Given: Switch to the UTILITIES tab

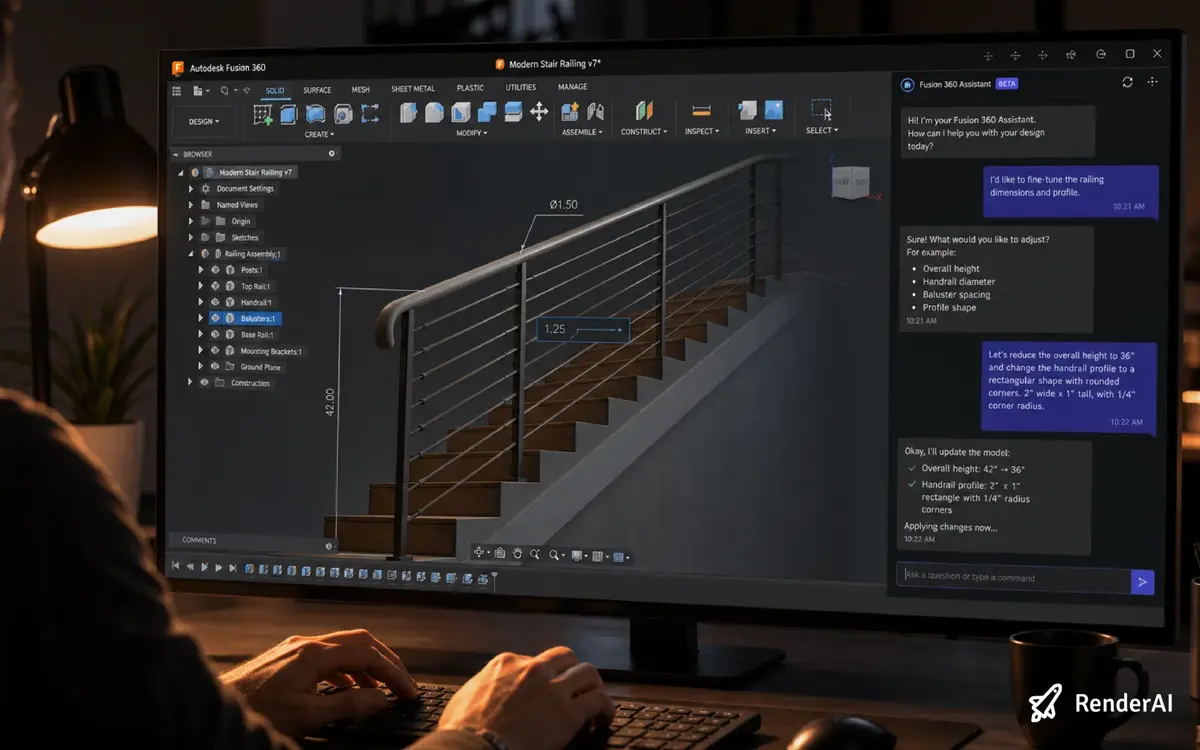Looking at the screenshot, I should point(521,88).
